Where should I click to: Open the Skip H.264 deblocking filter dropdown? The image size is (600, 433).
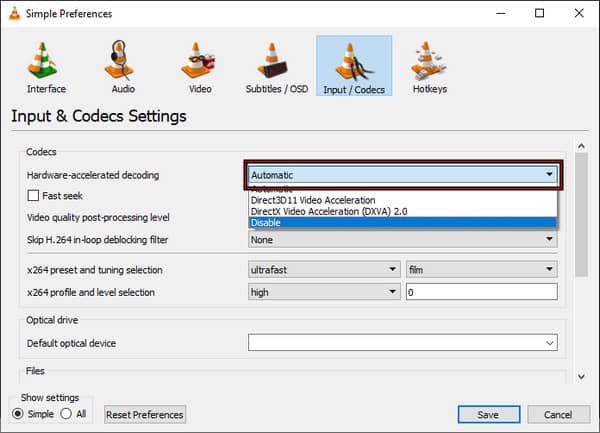pos(403,240)
